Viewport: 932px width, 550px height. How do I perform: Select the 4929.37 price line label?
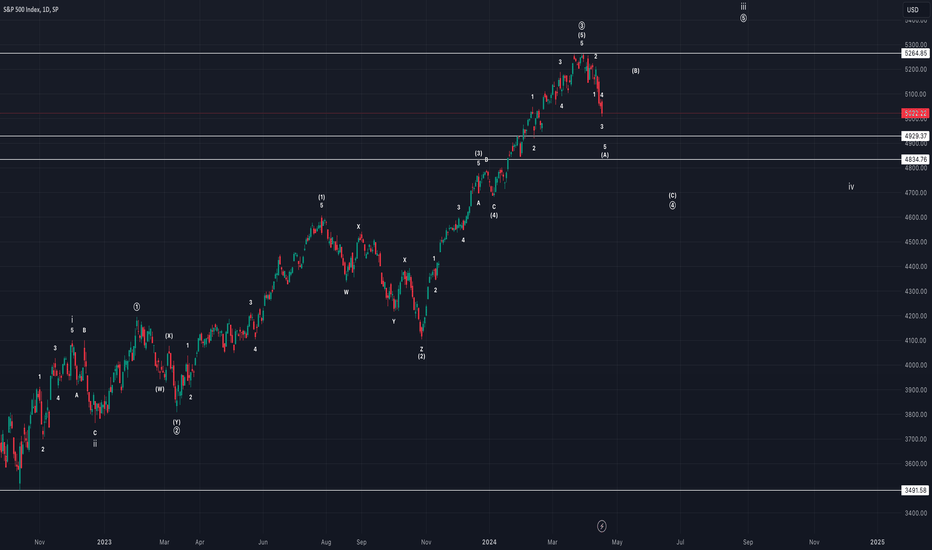(x=915, y=136)
